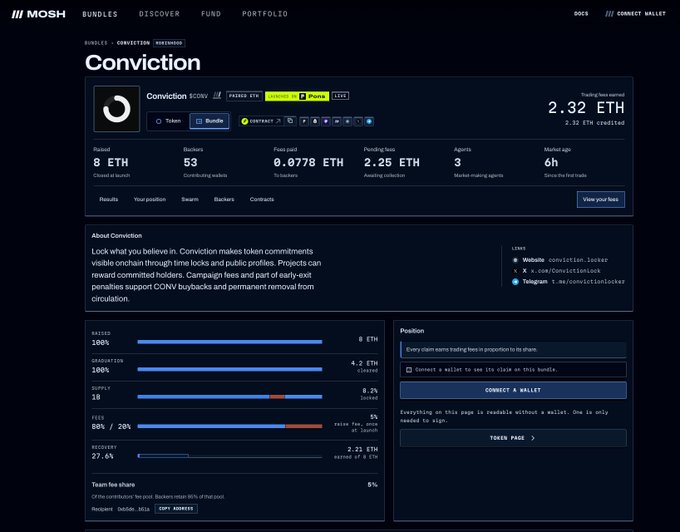Click the blue Telegram icon in the header icon row
The image size is (680, 532).
(369, 121)
